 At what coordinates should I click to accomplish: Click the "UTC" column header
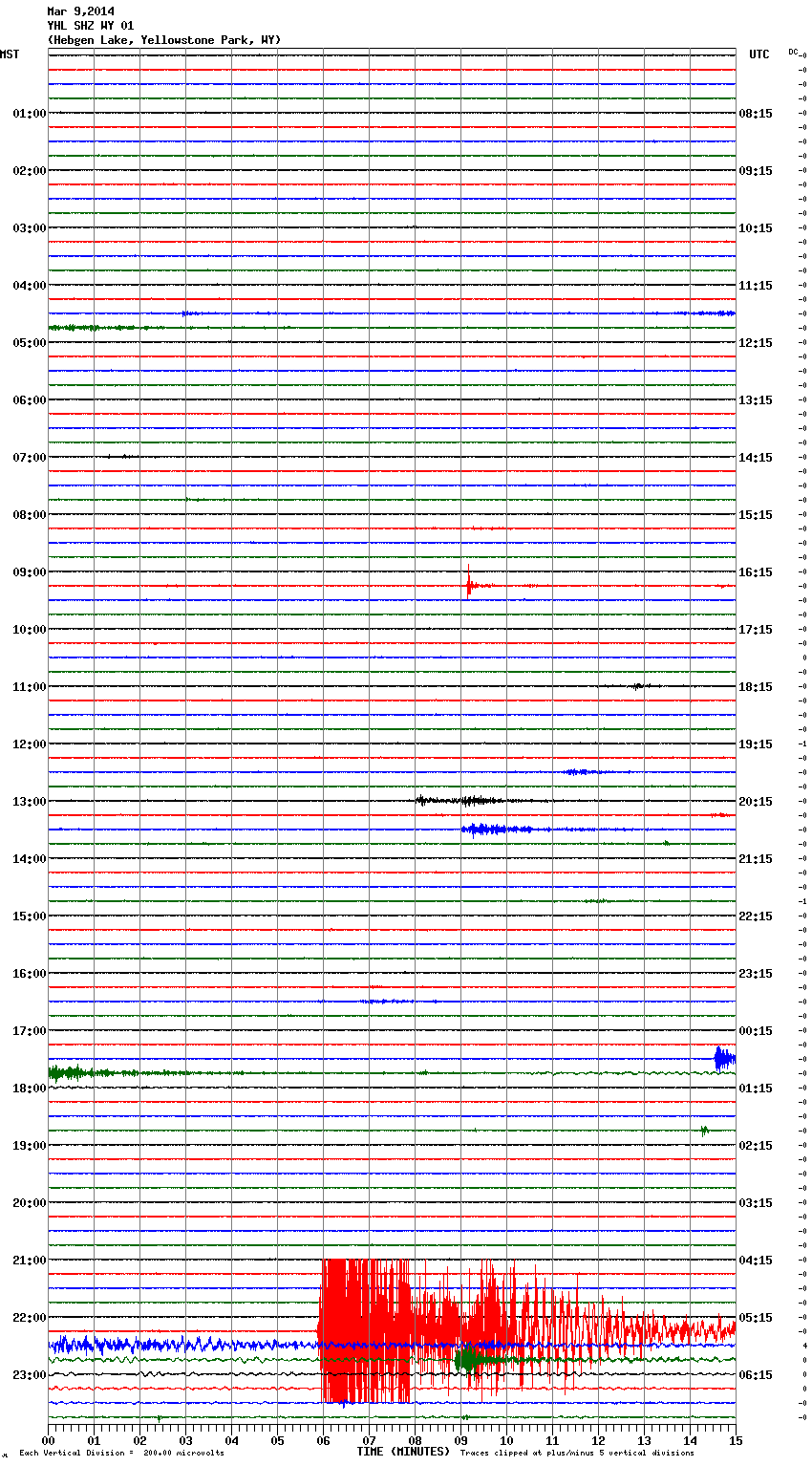[759, 54]
